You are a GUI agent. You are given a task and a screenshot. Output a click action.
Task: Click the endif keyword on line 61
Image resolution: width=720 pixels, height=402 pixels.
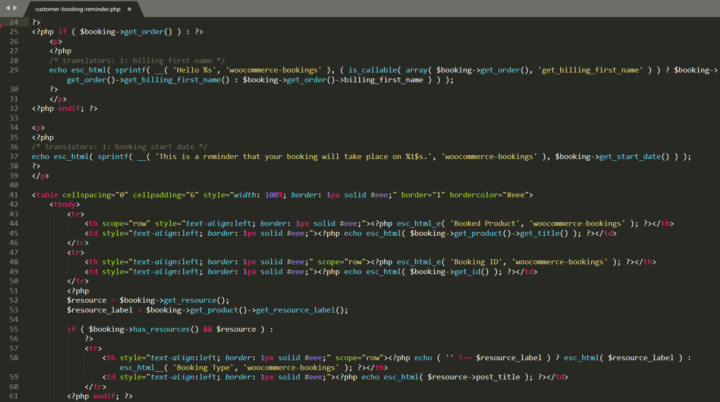coord(104,396)
